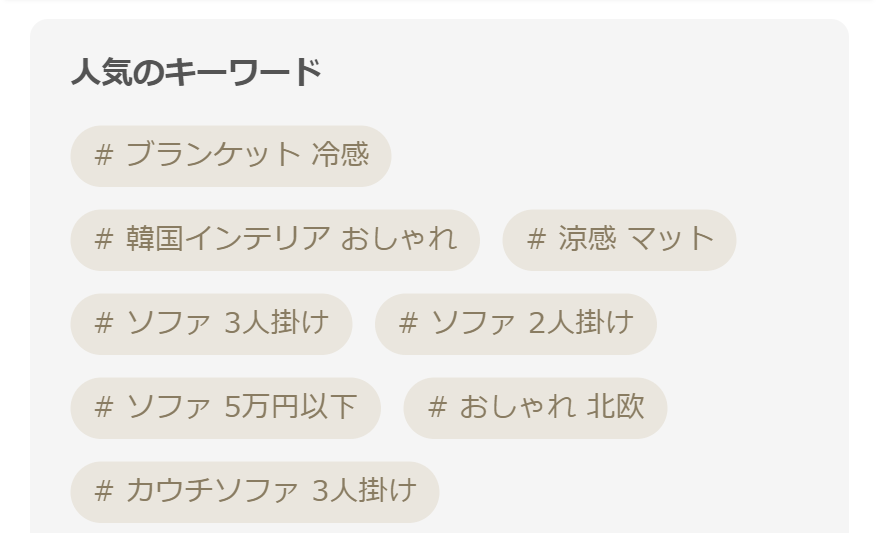Viewport: 878px width, 533px height.
Task: Click the hash symbol on ソファ 3人掛け tag
Action: coord(104,324)
